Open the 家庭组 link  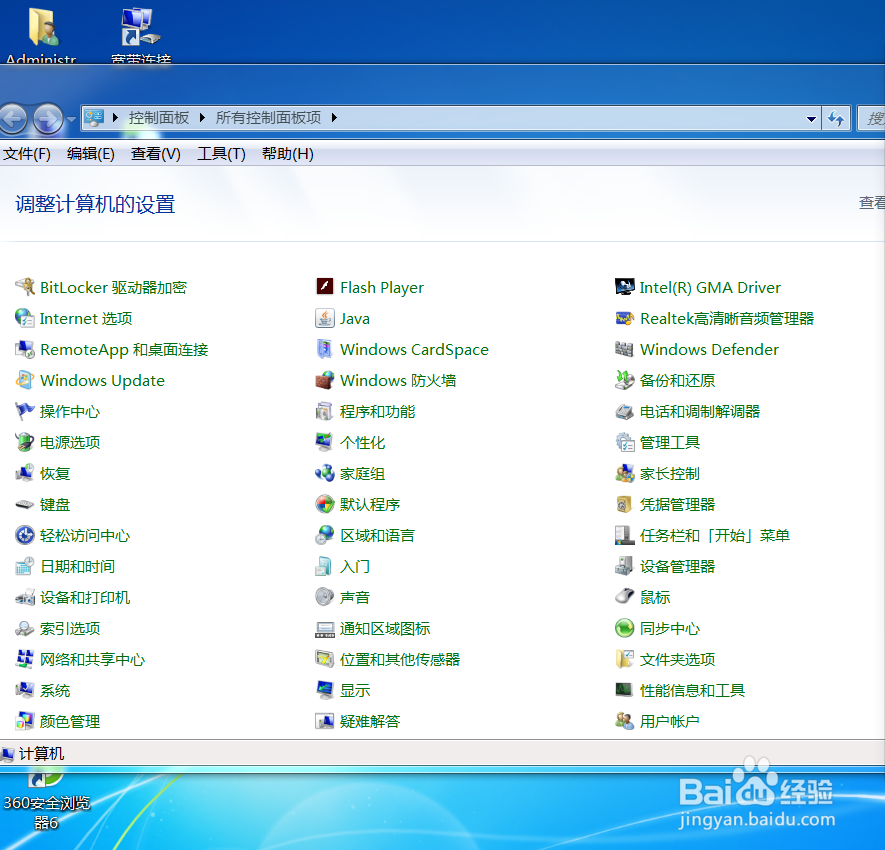[362, 474]
